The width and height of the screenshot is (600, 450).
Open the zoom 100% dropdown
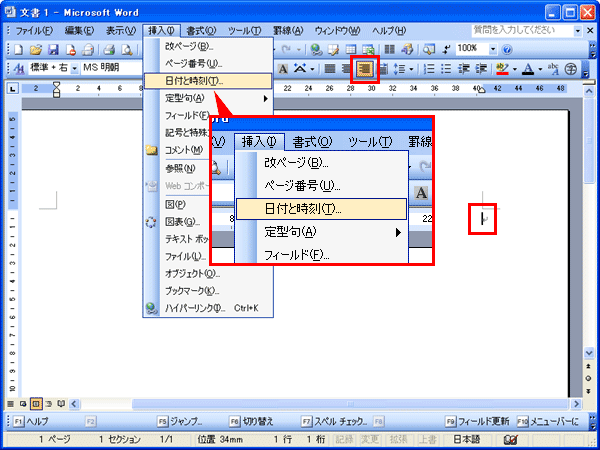[x=493, y=49]
